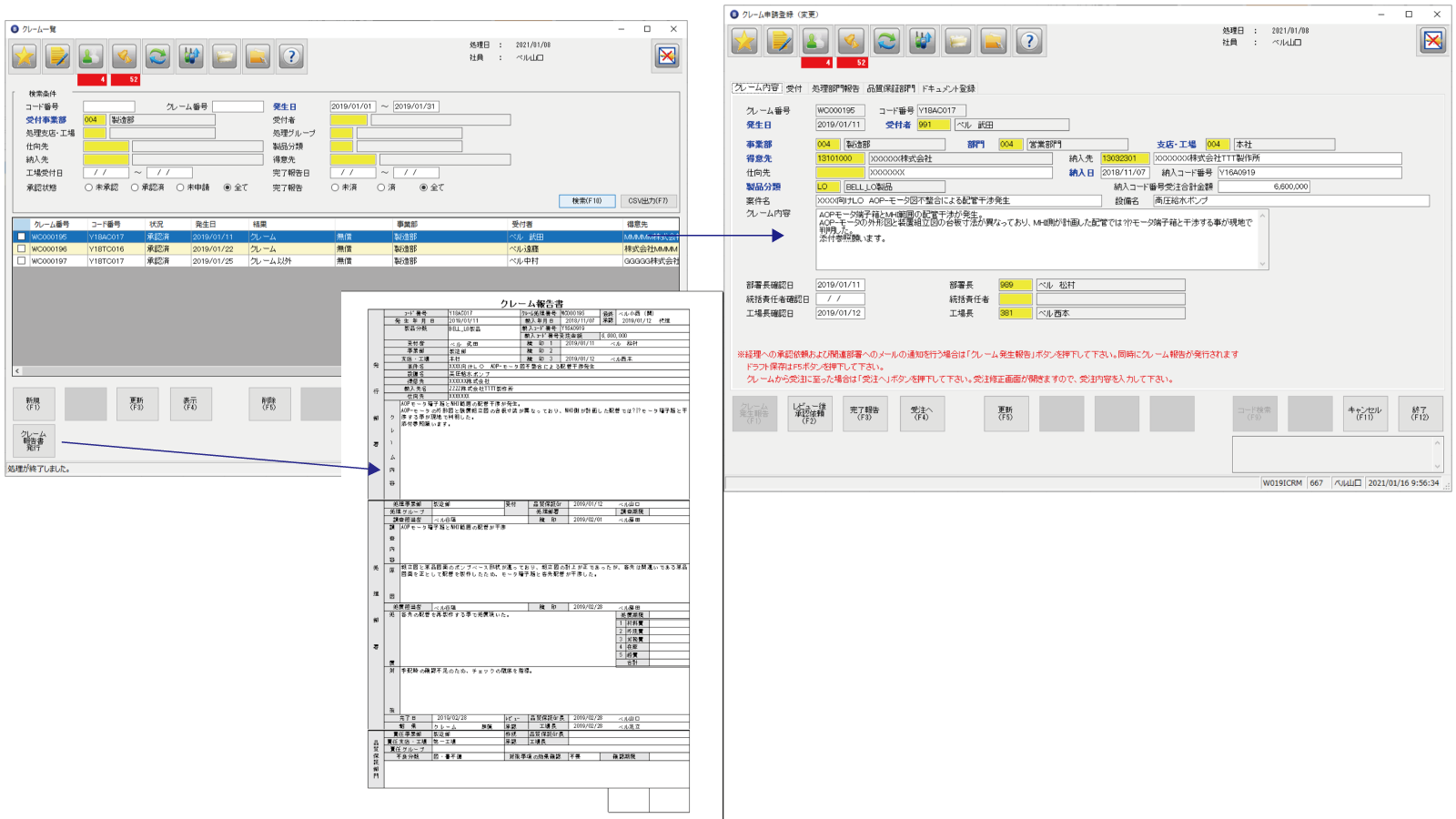Click the クレーム番号 search input field
1456x819 pixels.
click(238, 106)
